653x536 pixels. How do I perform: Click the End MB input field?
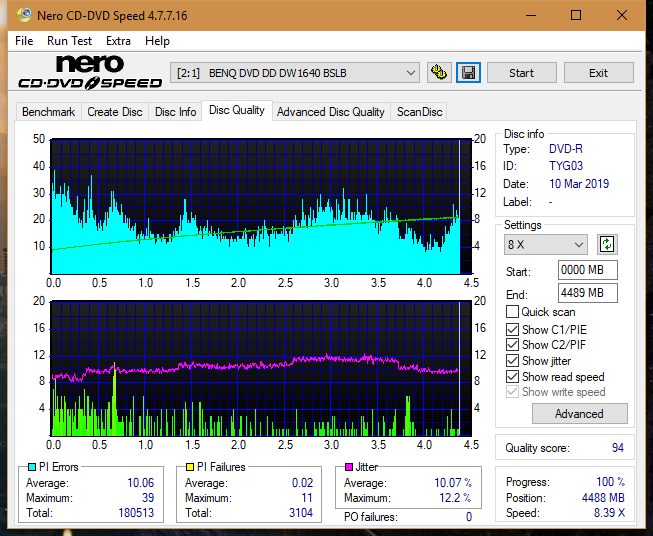(587, 293)
